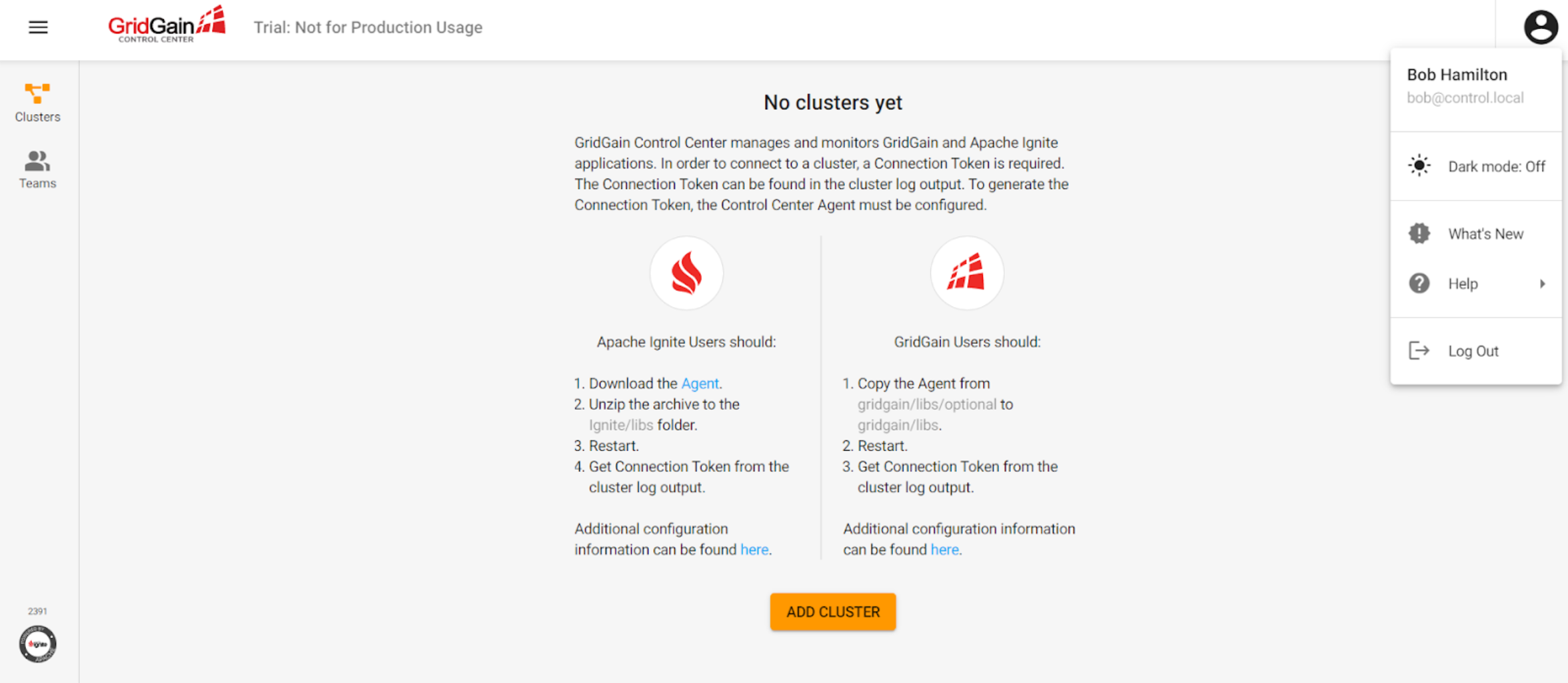Screen dimensions: 1568x683
Task: Click the user account avatar icon
Action: tap(1540, 27)
